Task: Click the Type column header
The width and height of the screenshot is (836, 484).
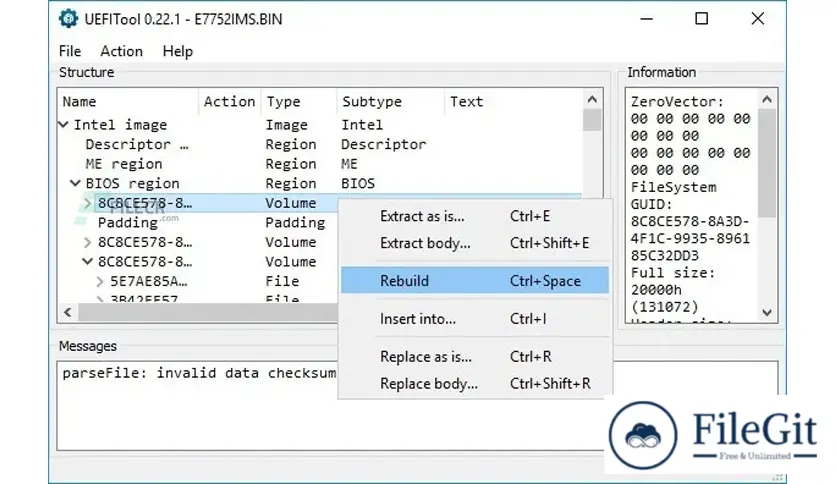Action: [299, 101]
